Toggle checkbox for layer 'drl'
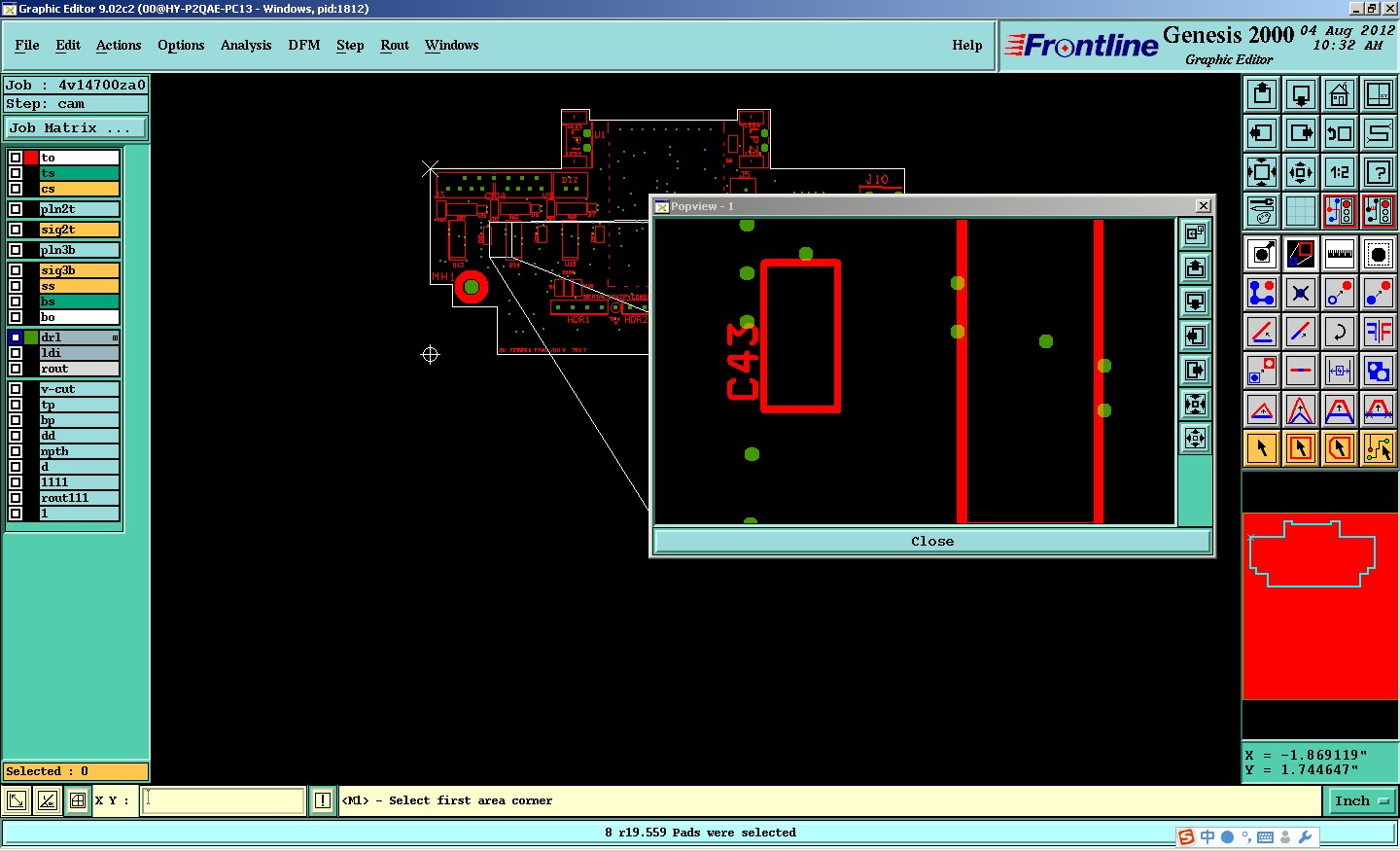This screenshot has width=1400, height=852. pos(16,337)
